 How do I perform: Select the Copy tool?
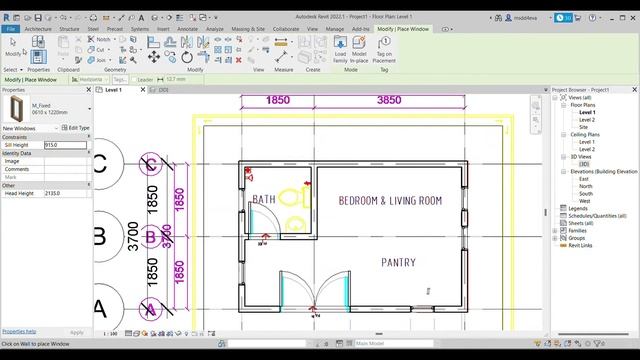170,57
